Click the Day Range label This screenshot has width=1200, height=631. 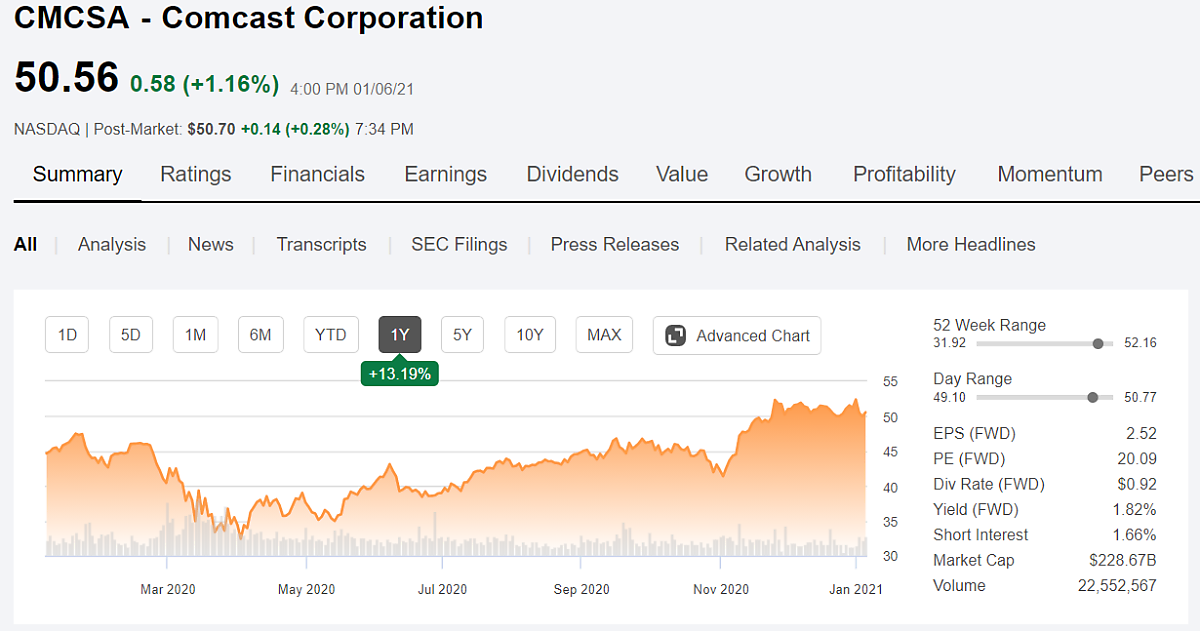tap(972, 379)
